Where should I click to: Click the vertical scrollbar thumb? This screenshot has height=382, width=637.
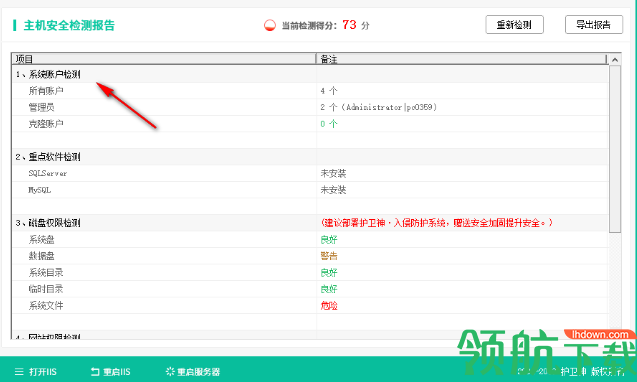click(x=615, y=149)
